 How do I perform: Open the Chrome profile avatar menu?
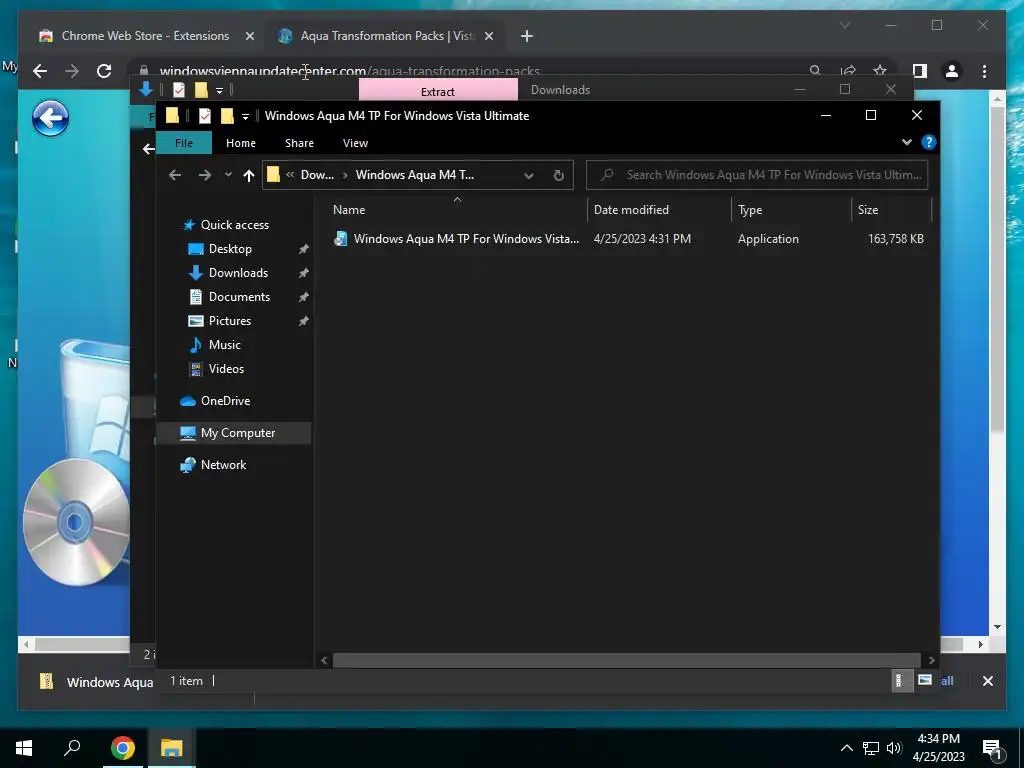click(x=952, y=71)
